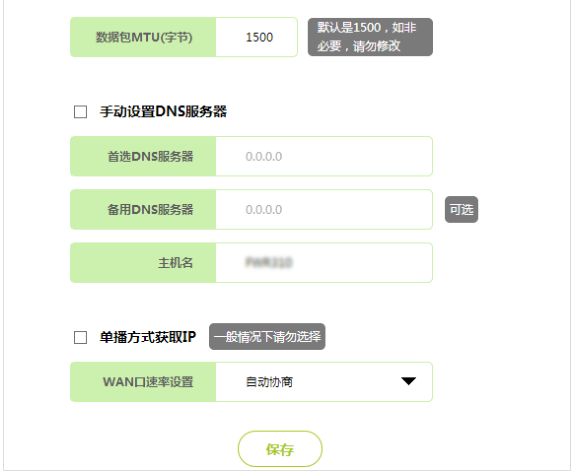
Task: Click the gray 默认是1500 hint box
Action: (370, 37)
